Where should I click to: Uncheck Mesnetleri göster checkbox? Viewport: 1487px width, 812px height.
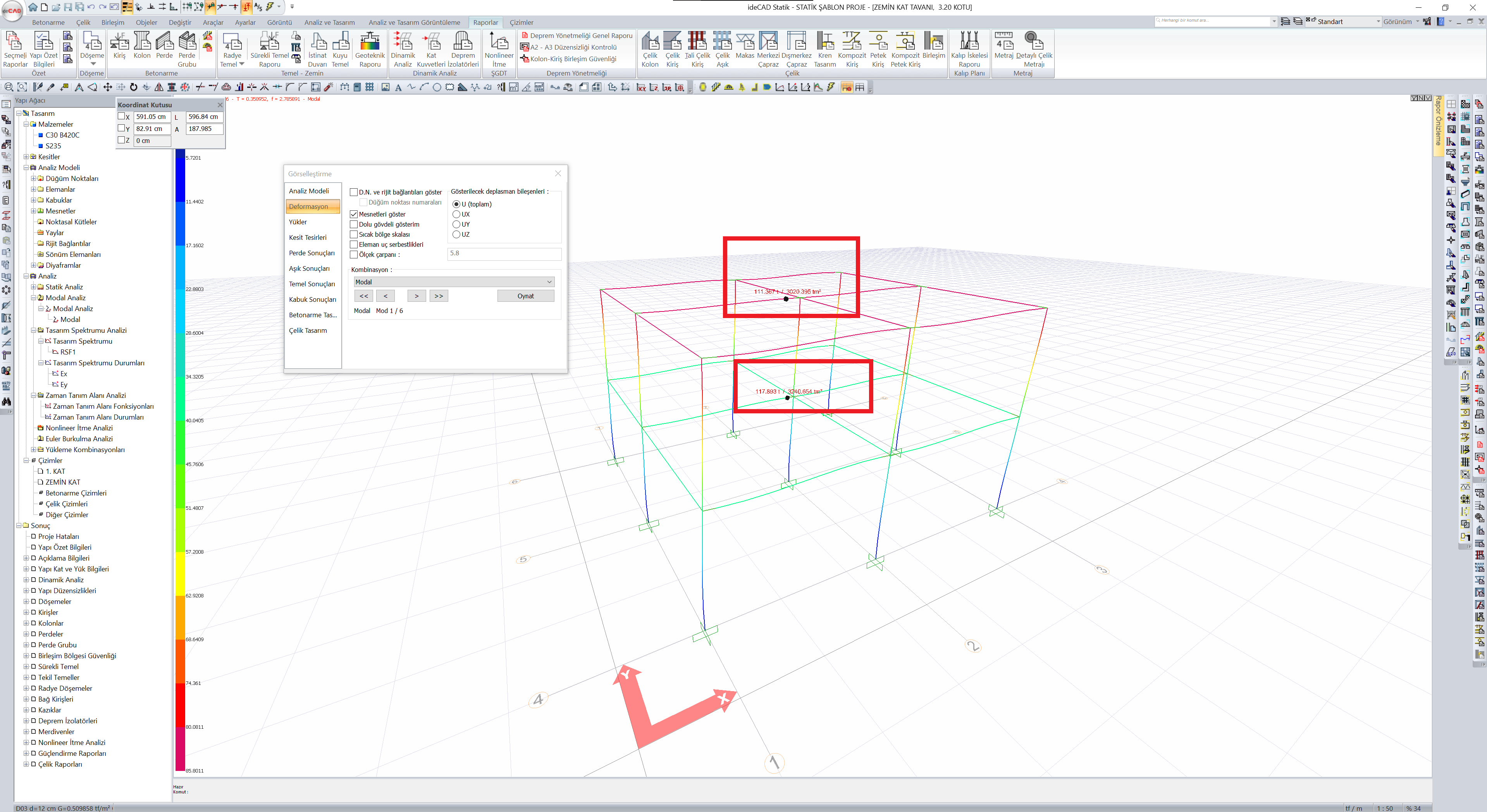tap(354, 214)
